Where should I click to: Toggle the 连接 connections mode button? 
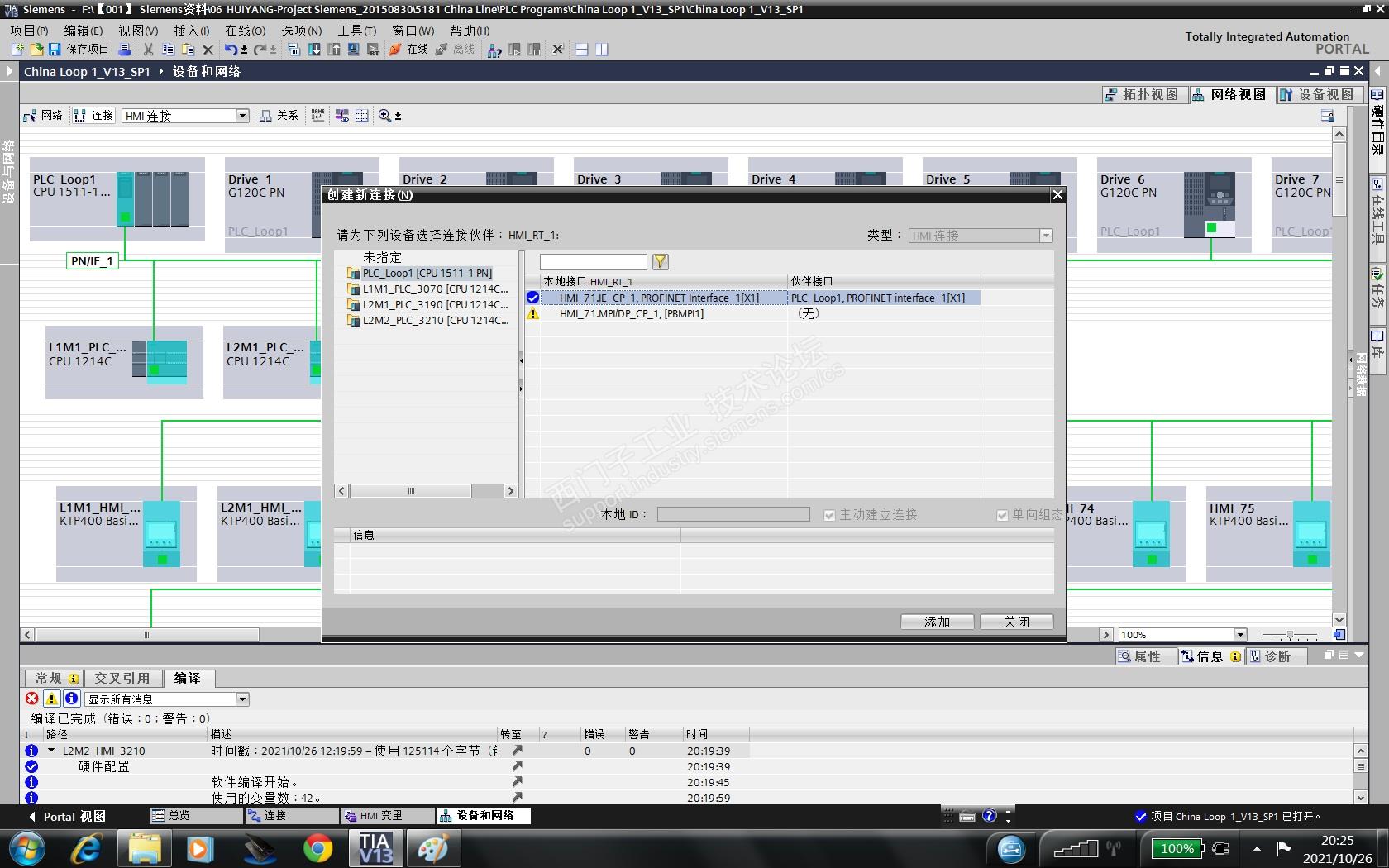click(93, 116)
